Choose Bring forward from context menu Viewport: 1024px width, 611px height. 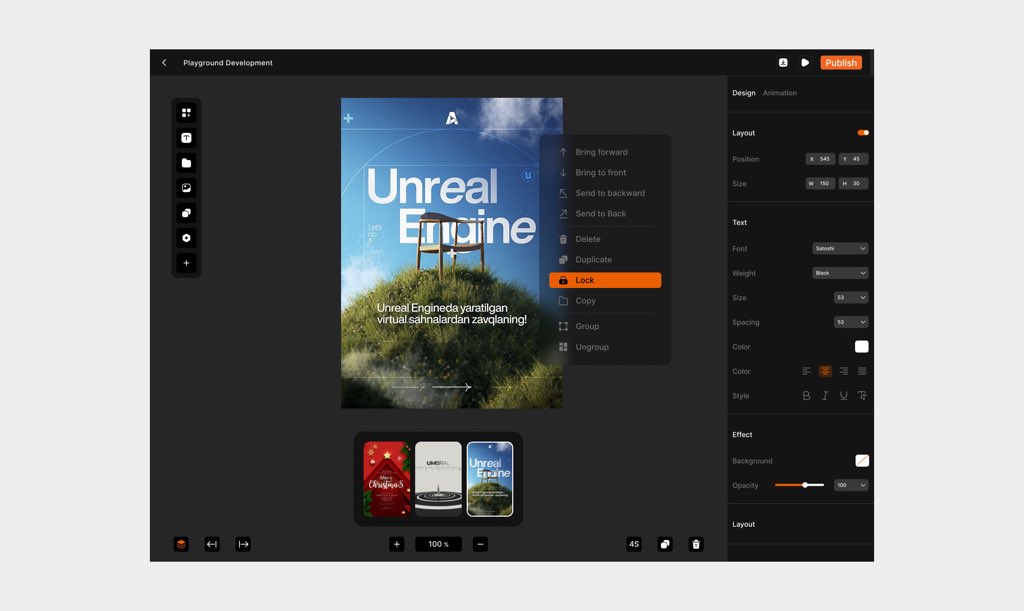pyautogui.click(x=605, y=152)
